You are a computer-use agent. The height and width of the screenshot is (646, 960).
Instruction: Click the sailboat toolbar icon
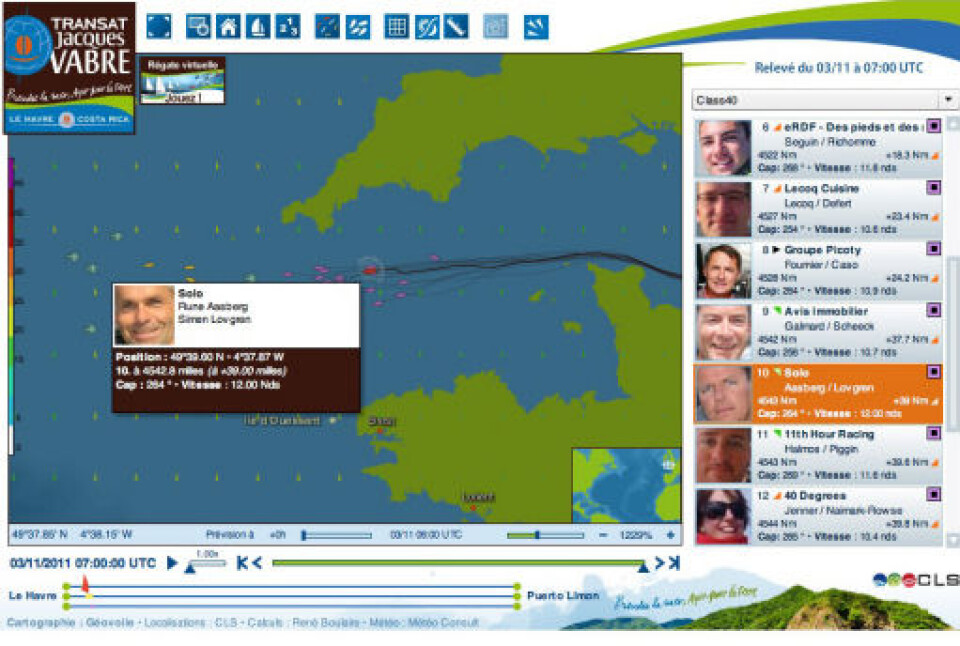tap(258, 27)
